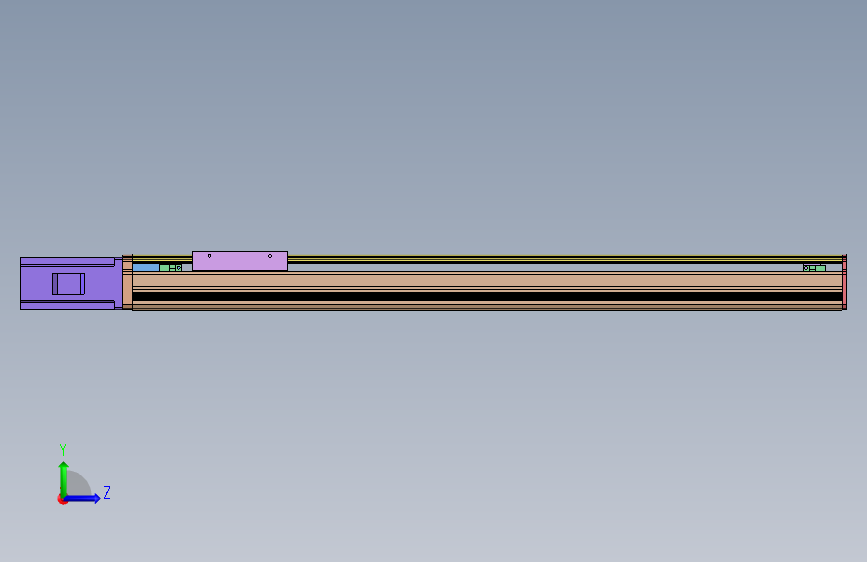867x562 pixels.
Task: Select the red end cap of the actuator
Action: (844, 282)
